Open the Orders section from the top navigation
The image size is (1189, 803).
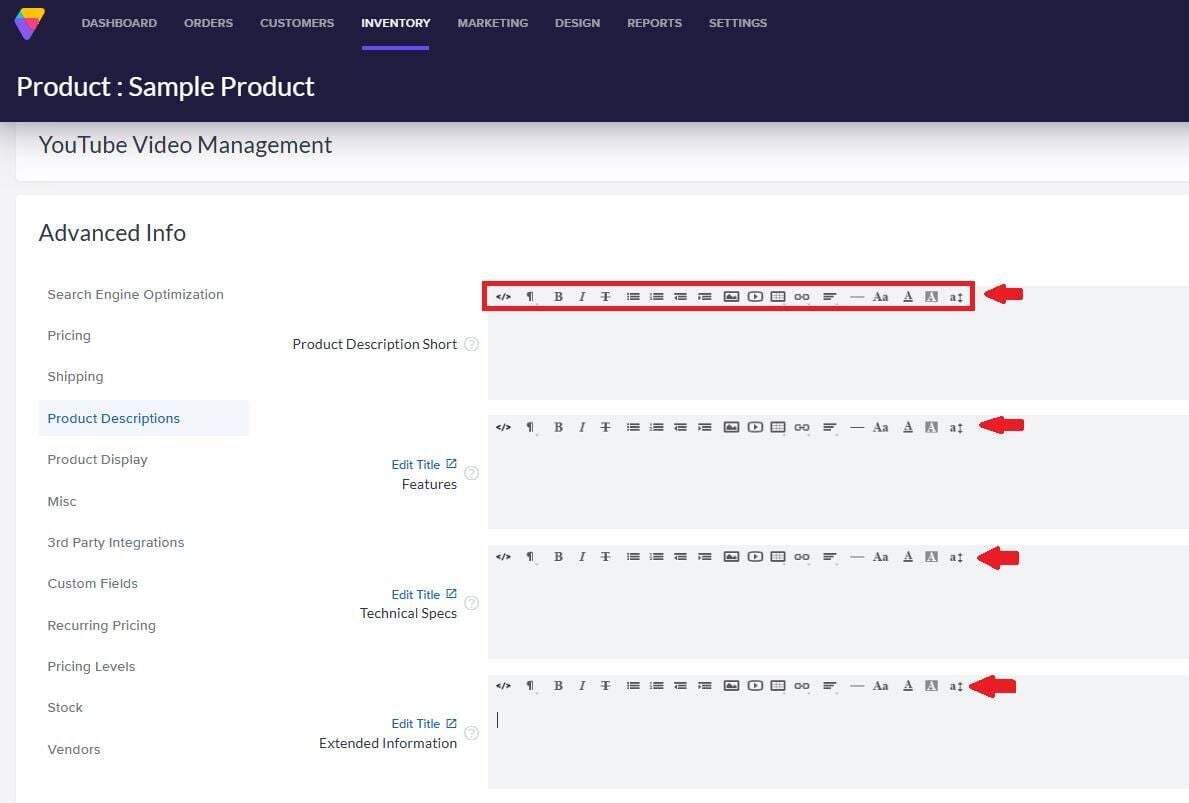coord(208,23)
